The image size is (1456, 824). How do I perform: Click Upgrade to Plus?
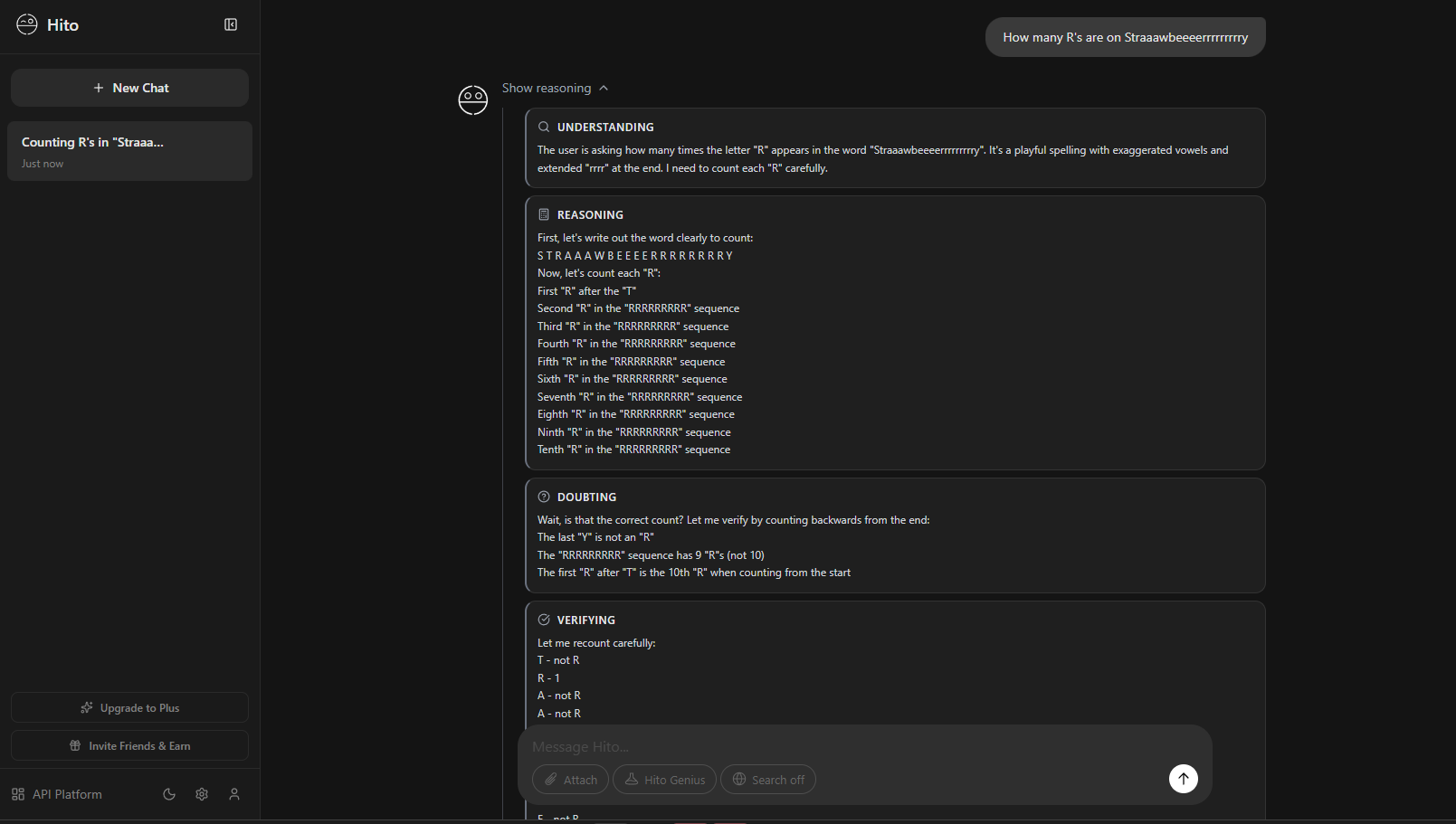click(129, 707)
